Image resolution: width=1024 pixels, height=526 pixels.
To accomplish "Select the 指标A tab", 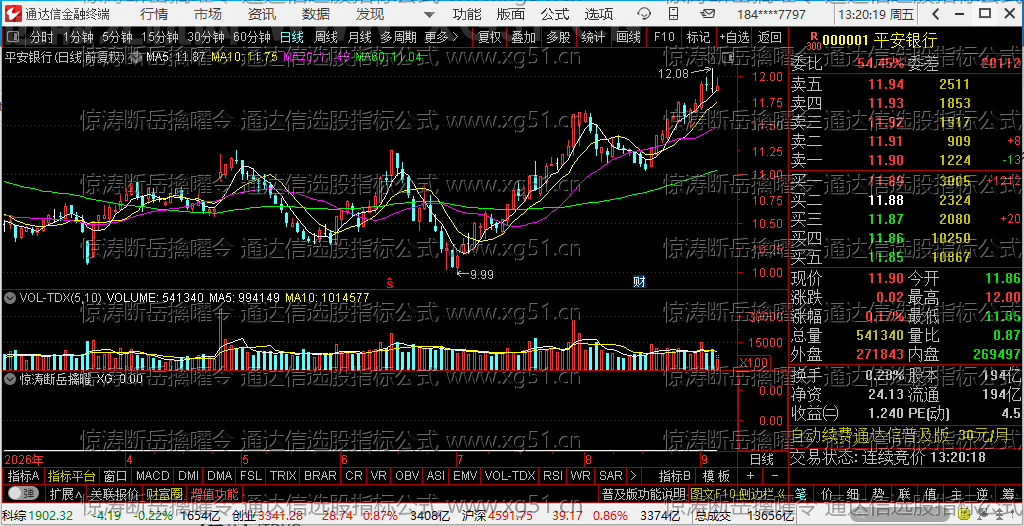I will [x=24, y=476].
